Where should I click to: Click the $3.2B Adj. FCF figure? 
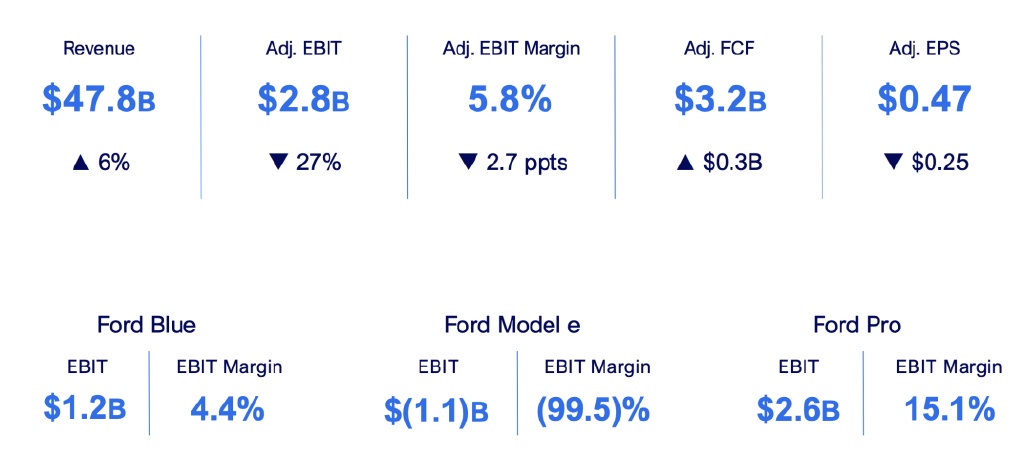click(x=719, y=100)
